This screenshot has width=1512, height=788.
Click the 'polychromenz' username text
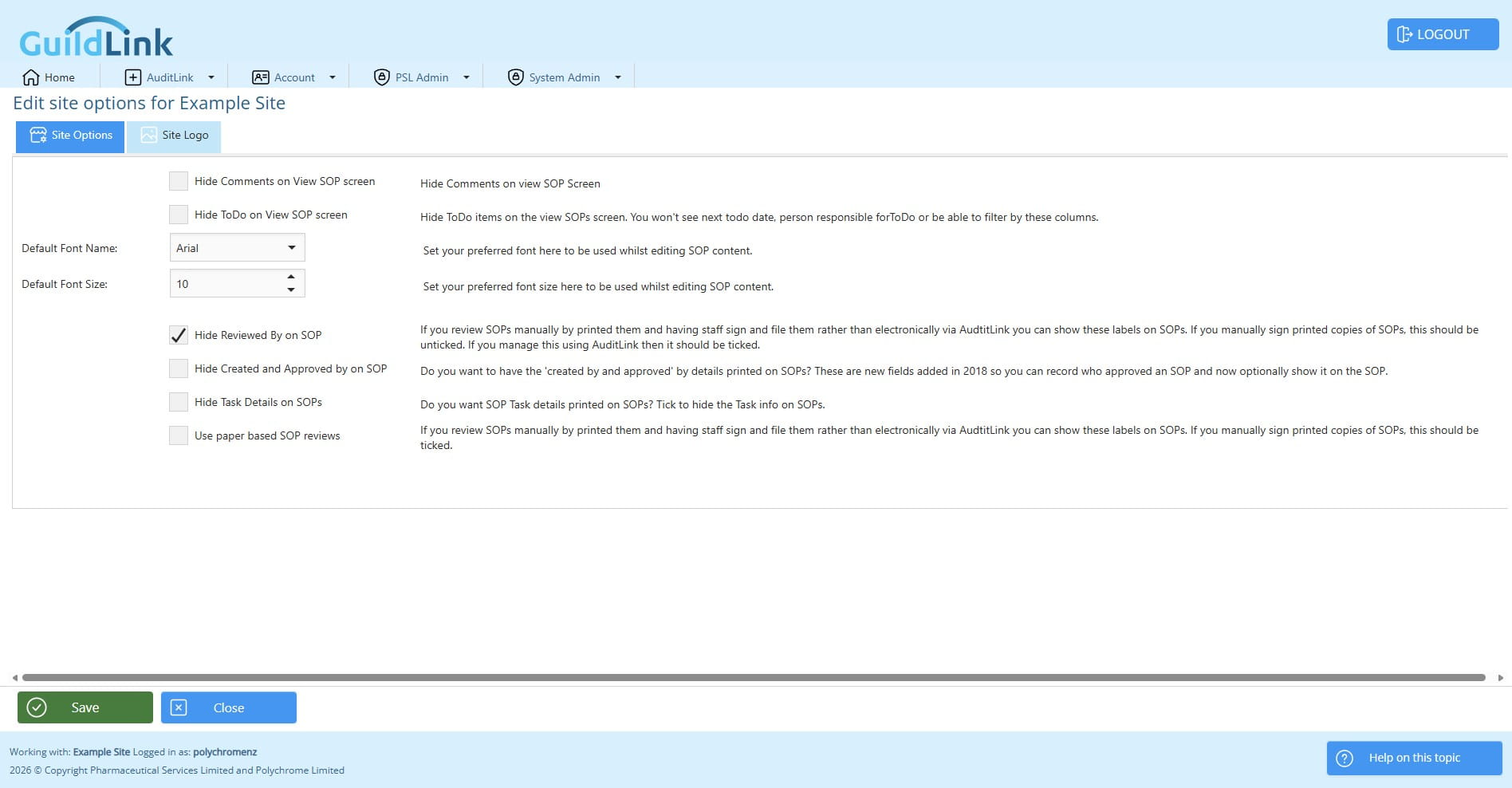pos(225,751)
